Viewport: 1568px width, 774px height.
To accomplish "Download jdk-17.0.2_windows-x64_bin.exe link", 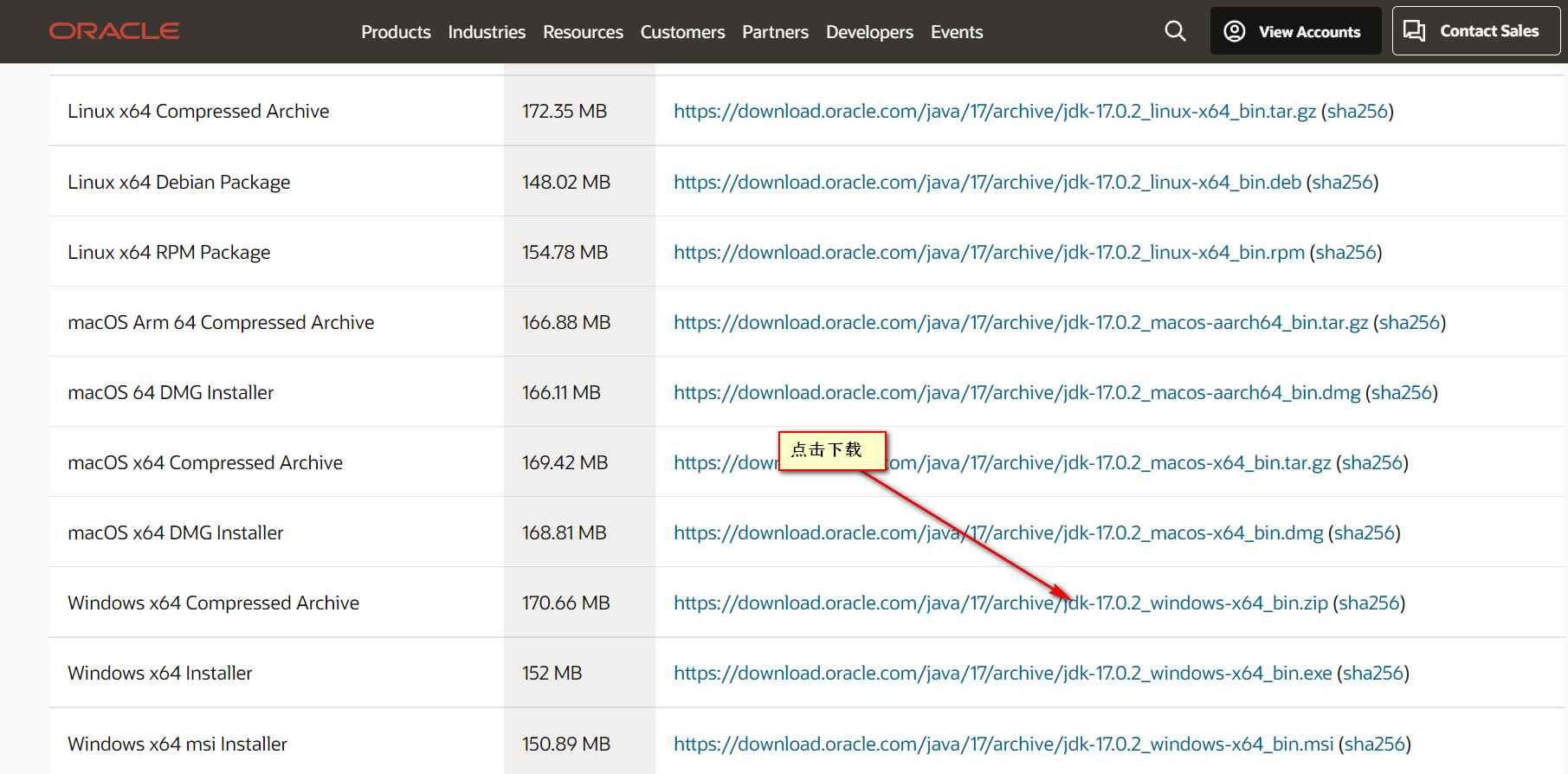I will (1003, 673).
